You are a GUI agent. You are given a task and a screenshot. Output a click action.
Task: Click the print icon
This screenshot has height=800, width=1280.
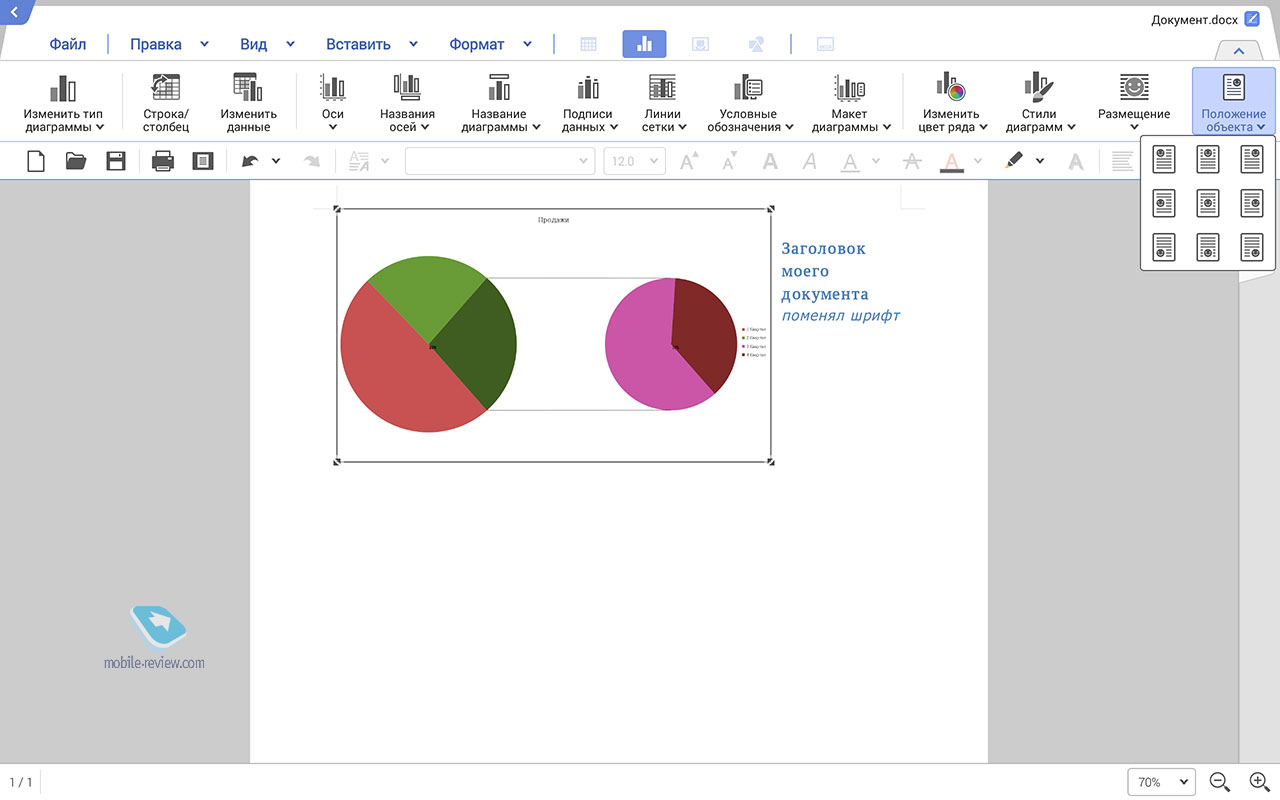[163, 161]
